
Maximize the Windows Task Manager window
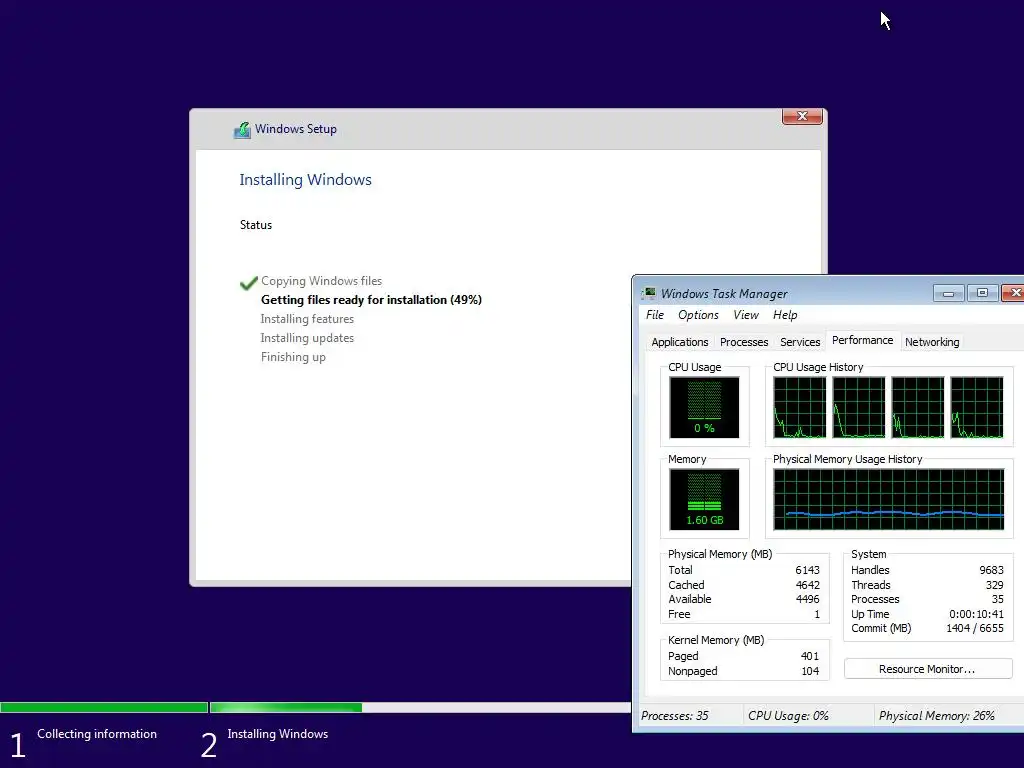point(982,293)
